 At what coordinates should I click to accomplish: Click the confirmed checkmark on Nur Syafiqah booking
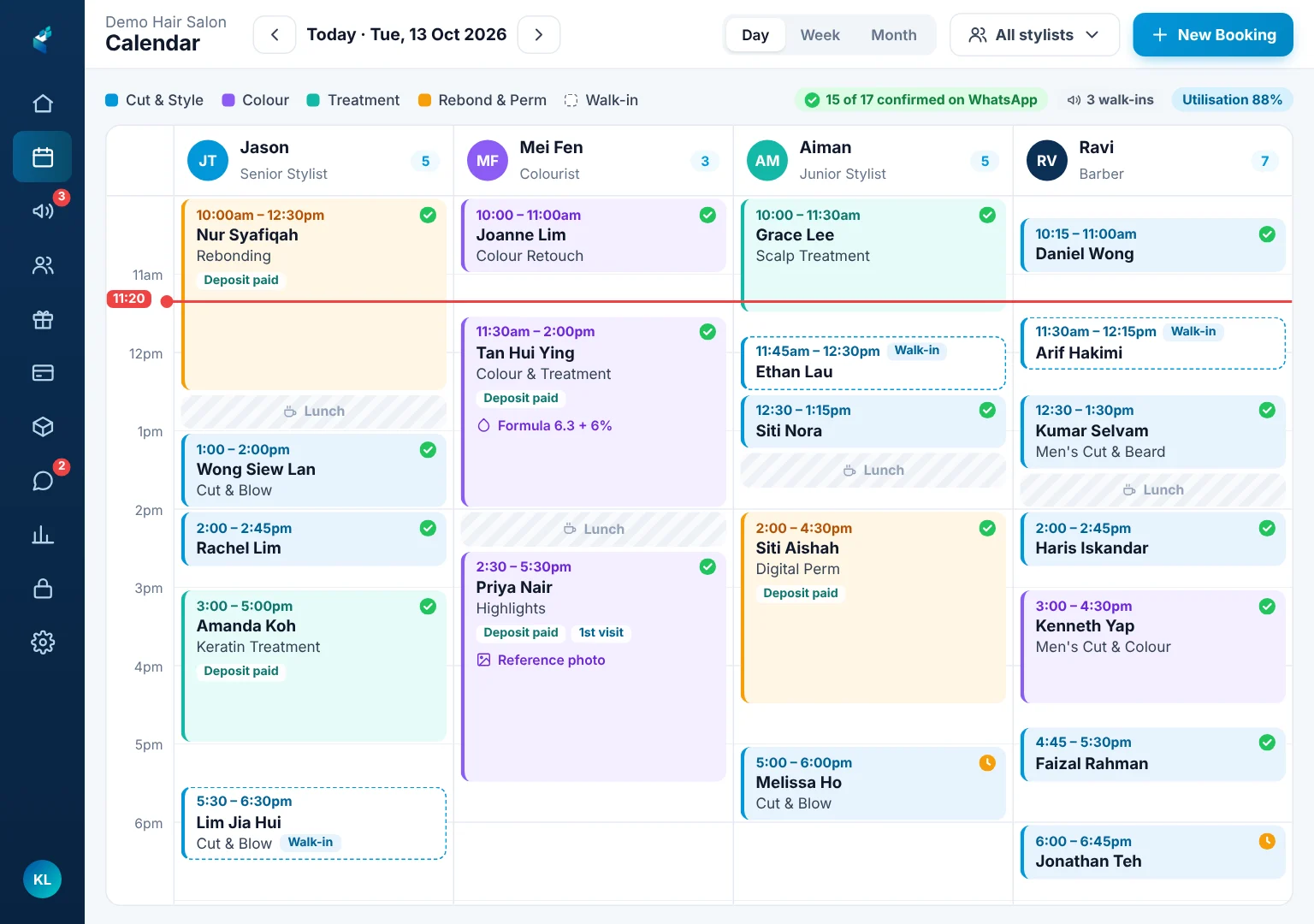[428, 215]
